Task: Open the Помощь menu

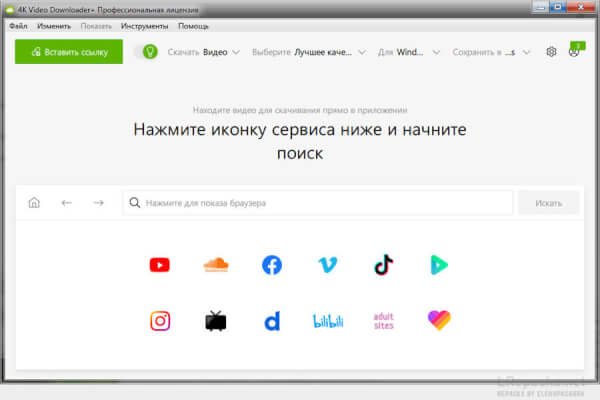Action: (193, 26)
